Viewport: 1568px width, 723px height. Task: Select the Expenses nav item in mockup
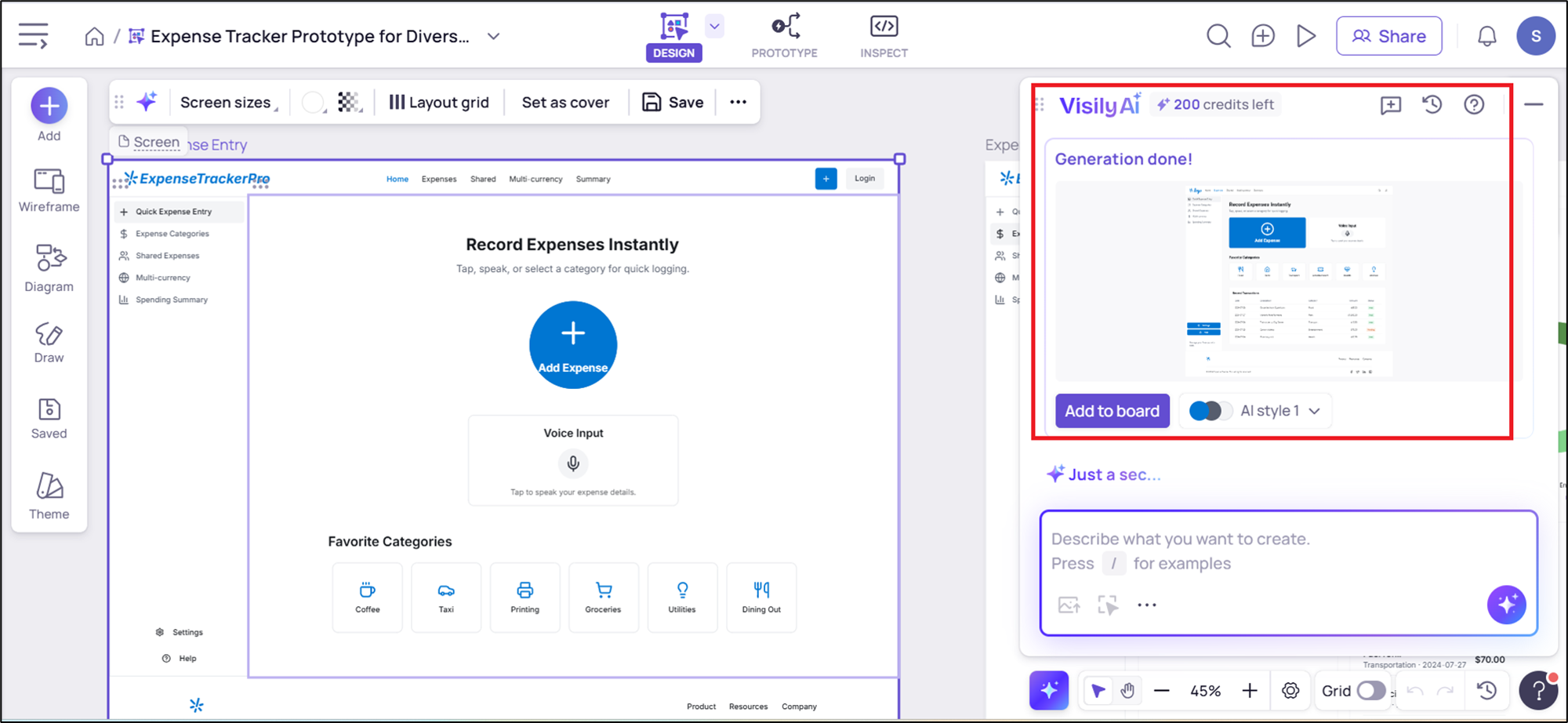click(439, 179)
